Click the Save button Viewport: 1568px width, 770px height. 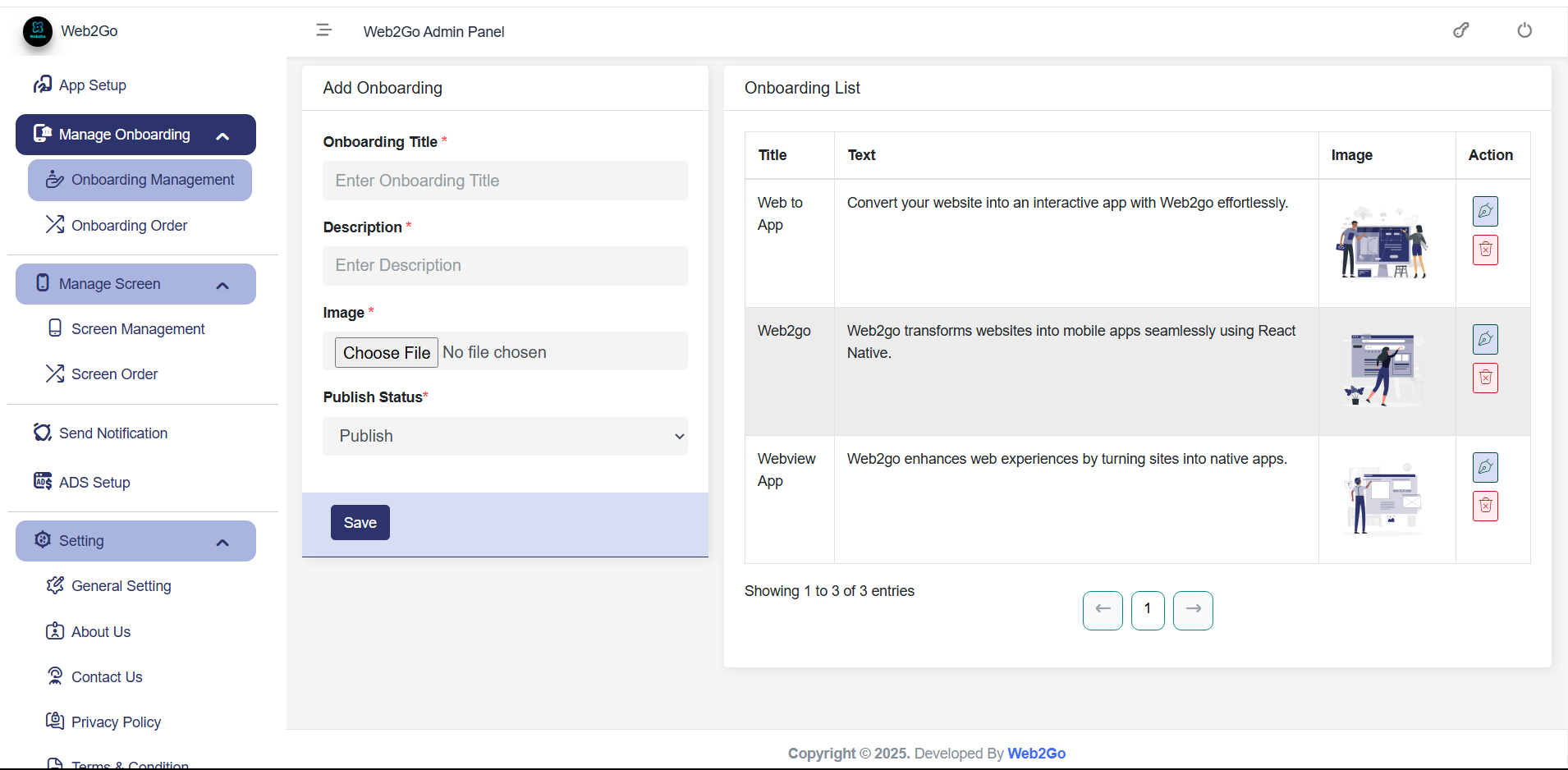[360, 522]
